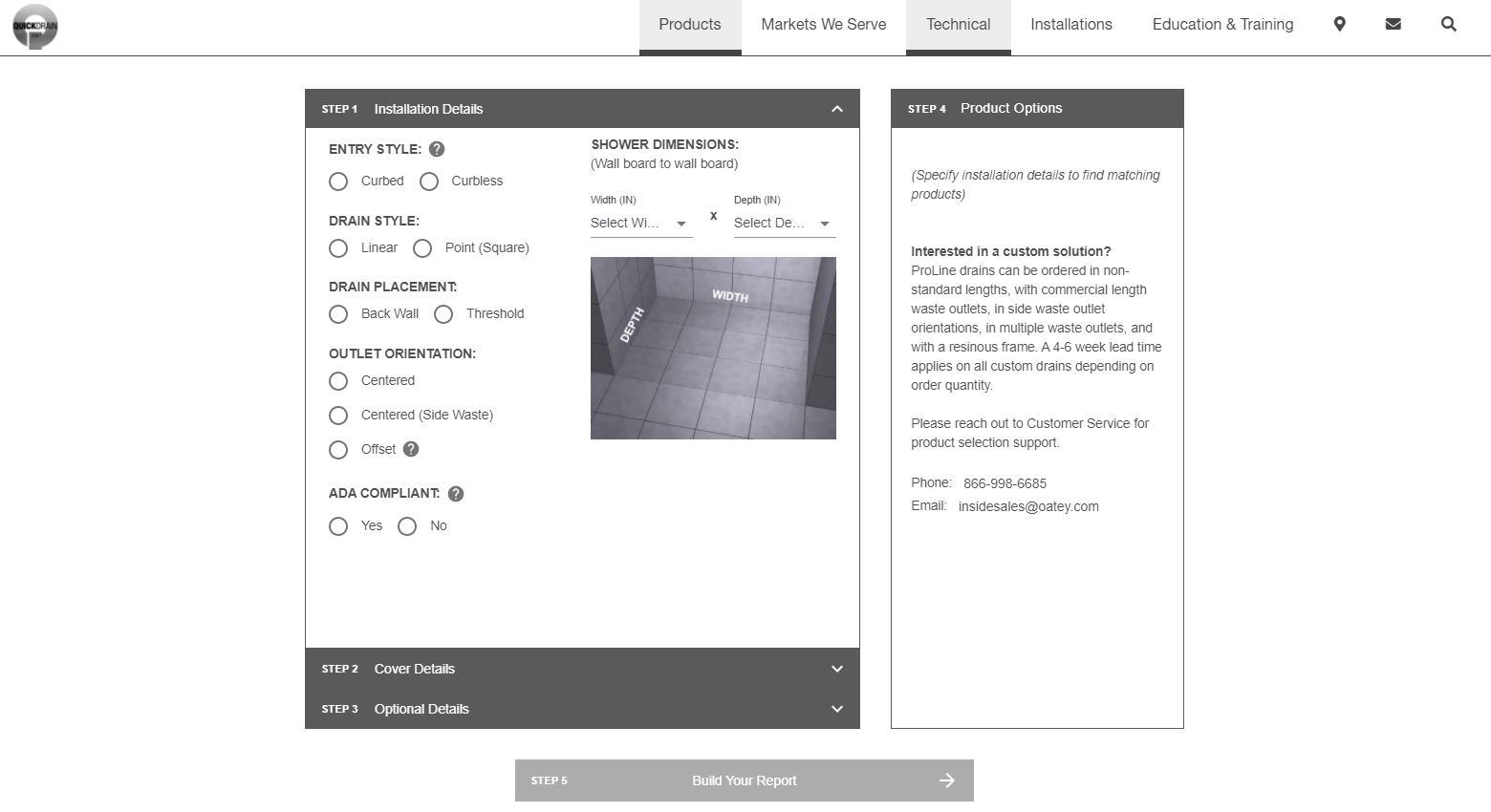Click the Offset help icon

pos(411,449)
